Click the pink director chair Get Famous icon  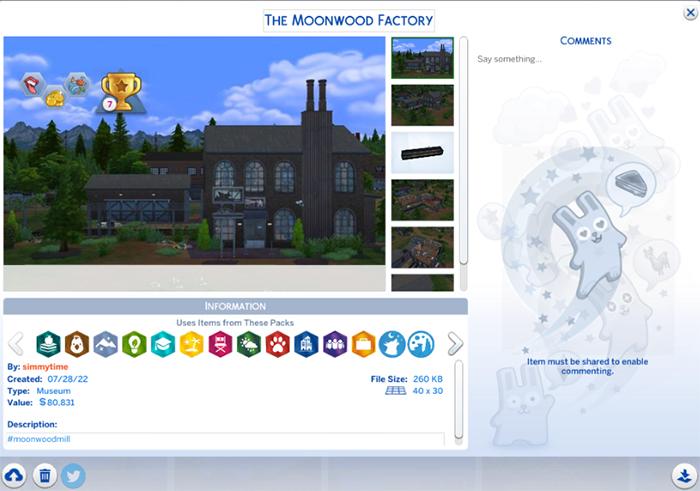coord(221,344)
